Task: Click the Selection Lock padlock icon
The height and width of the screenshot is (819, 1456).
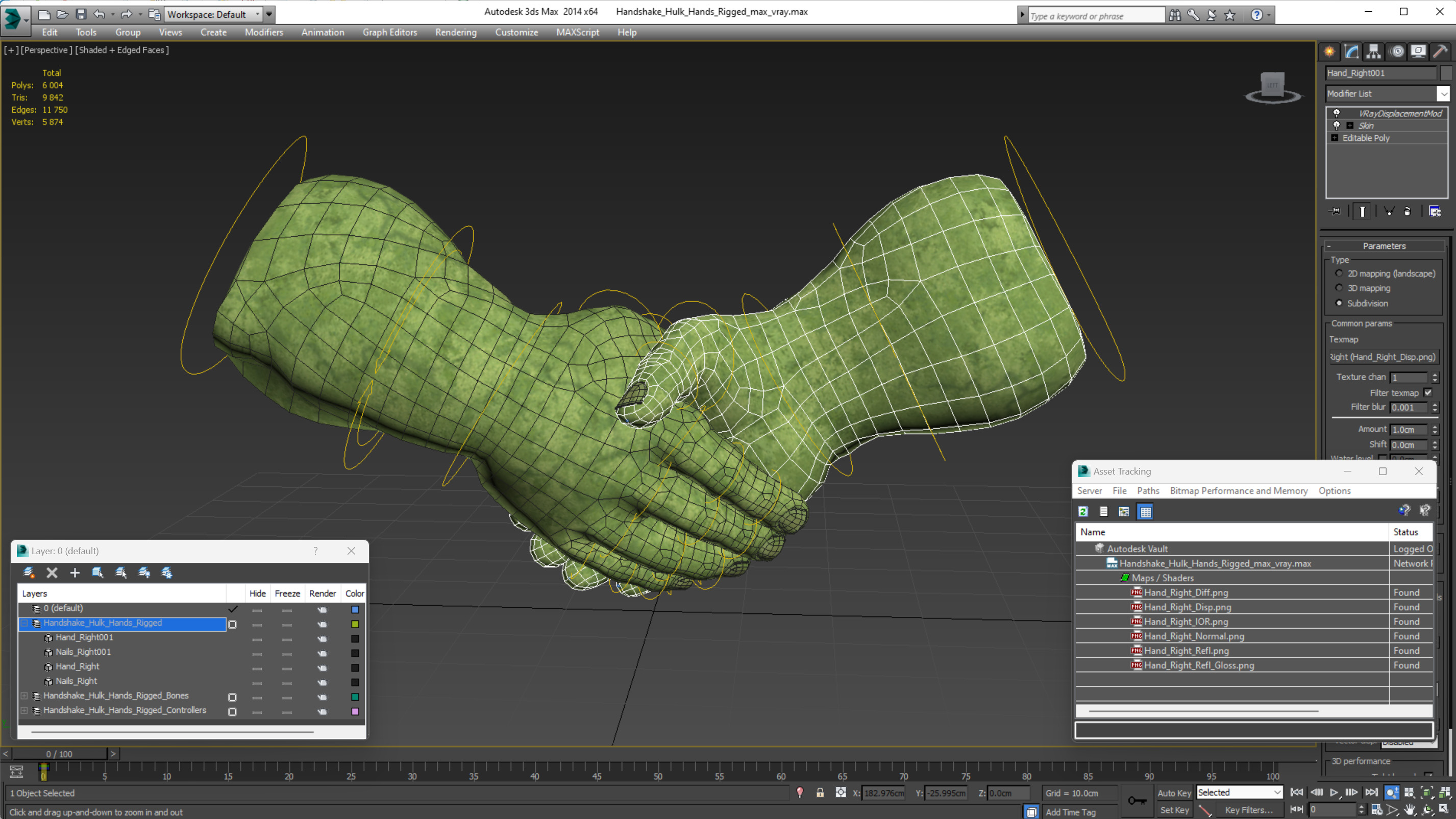Action: point(820,792)
